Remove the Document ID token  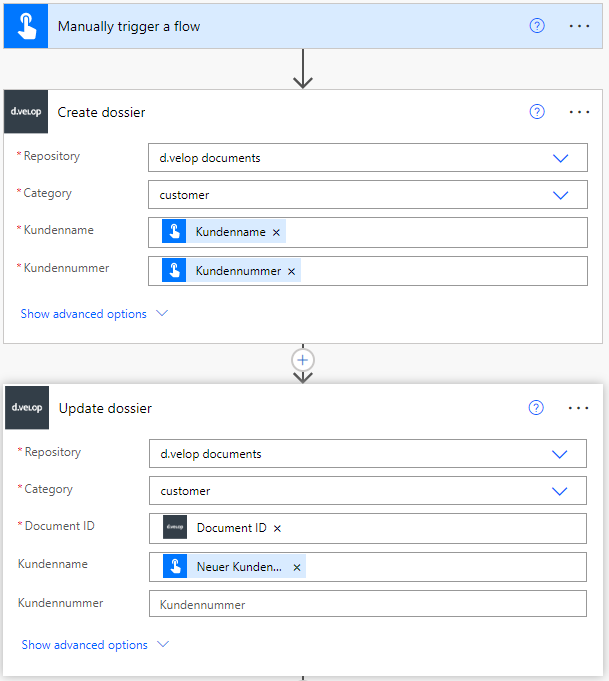click(x=277, y=528)
